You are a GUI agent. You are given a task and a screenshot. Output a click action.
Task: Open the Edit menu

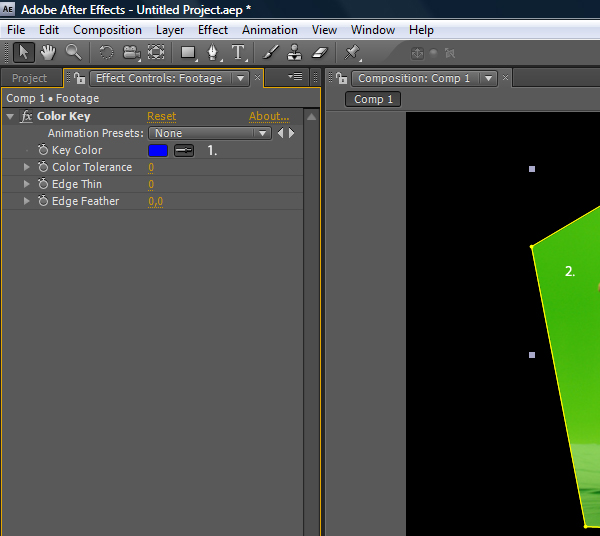(x=49, y=30)
